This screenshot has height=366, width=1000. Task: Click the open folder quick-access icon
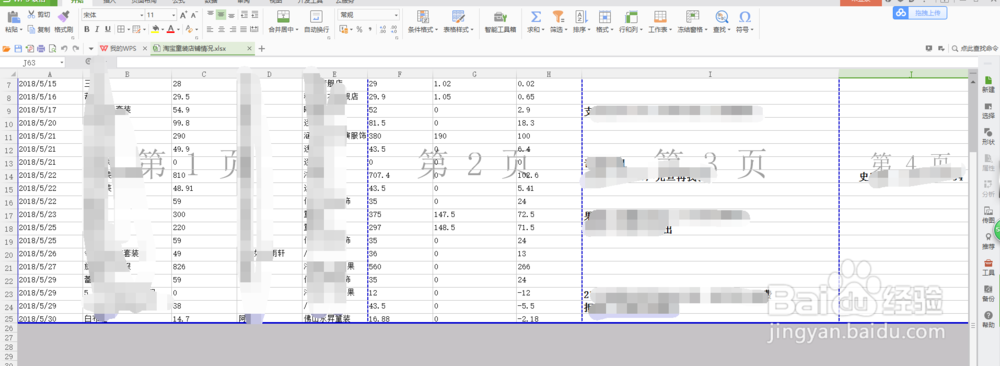coord(6,48)
